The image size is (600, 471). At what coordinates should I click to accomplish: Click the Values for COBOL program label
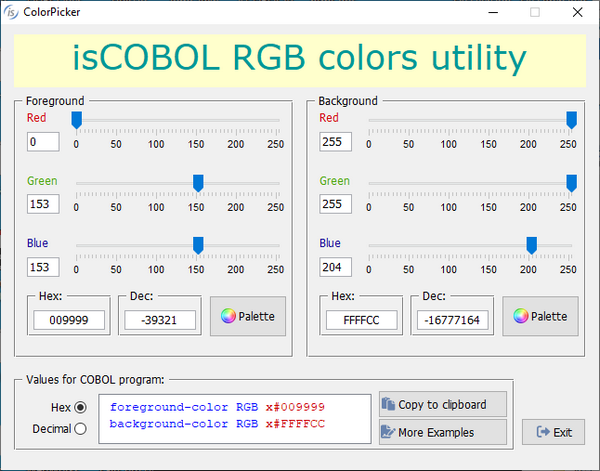[x=95, y=380]
